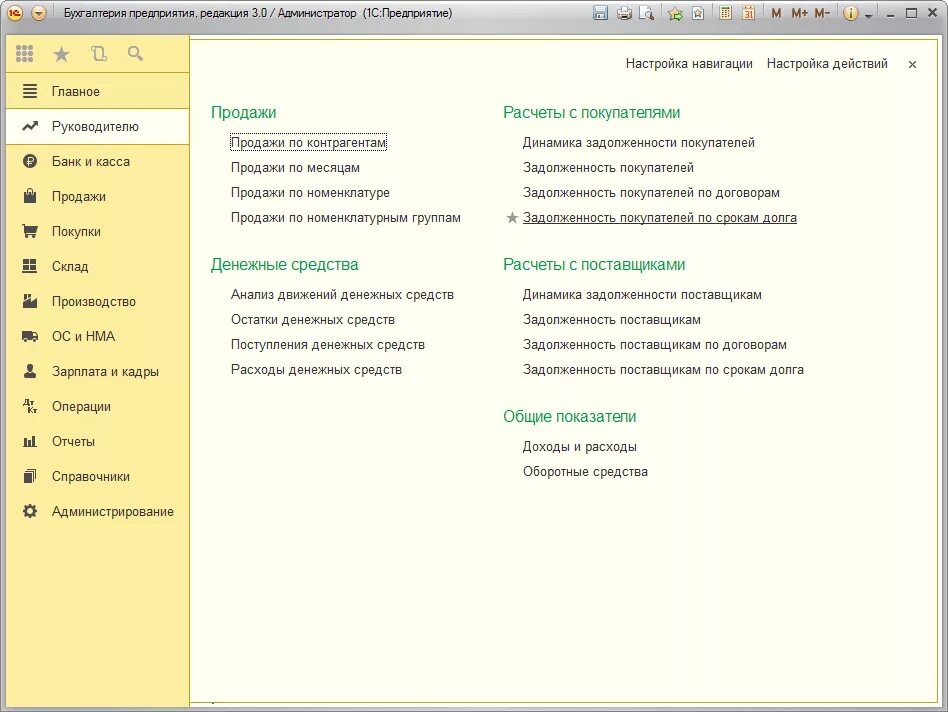Image resolution: width=948 pixels, height=712 pixels.
Task: Open Расходы денежных средств
Action: (x=316, y=369)
